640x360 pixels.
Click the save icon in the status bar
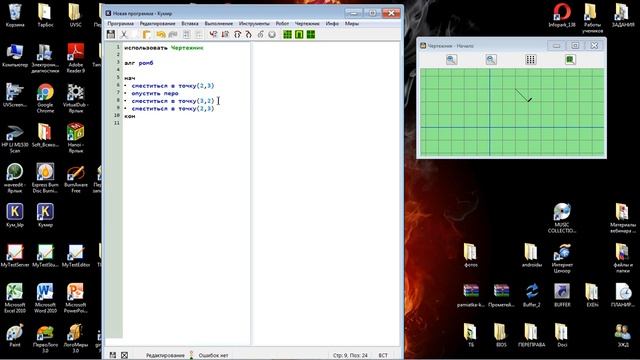click(x=113, y=355)
